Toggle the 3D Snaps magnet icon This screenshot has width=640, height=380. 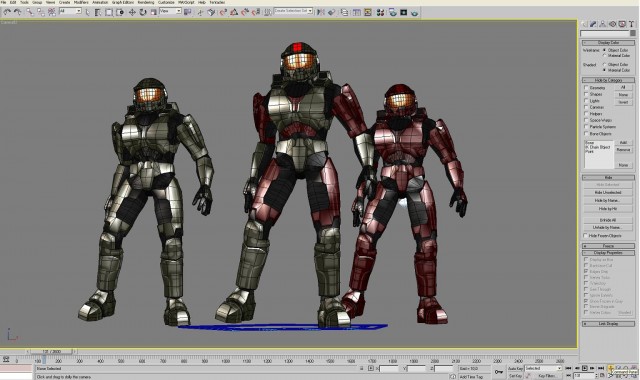pyautogui.click(x=223, y=12)
